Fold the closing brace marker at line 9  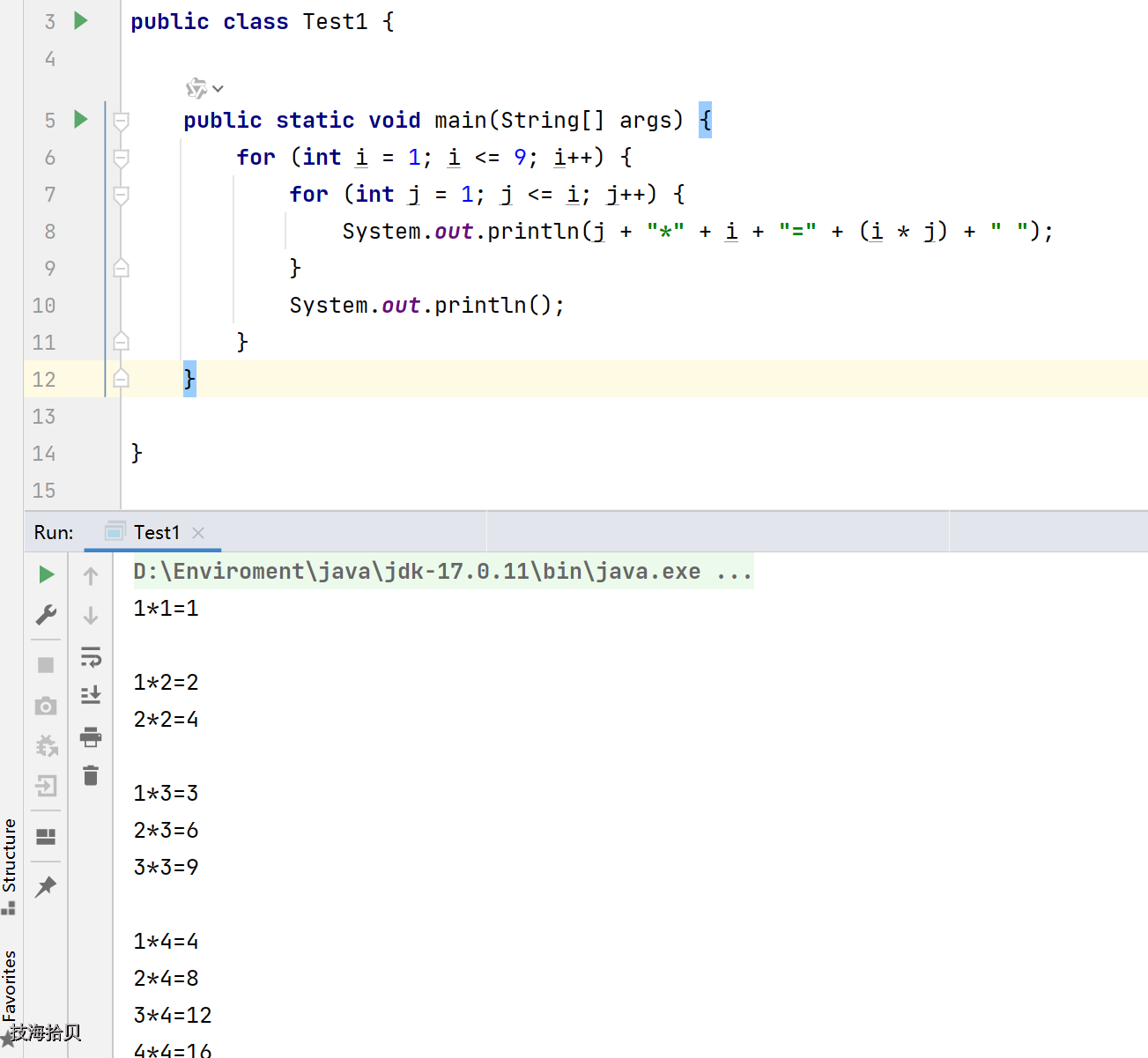point(122,268)
